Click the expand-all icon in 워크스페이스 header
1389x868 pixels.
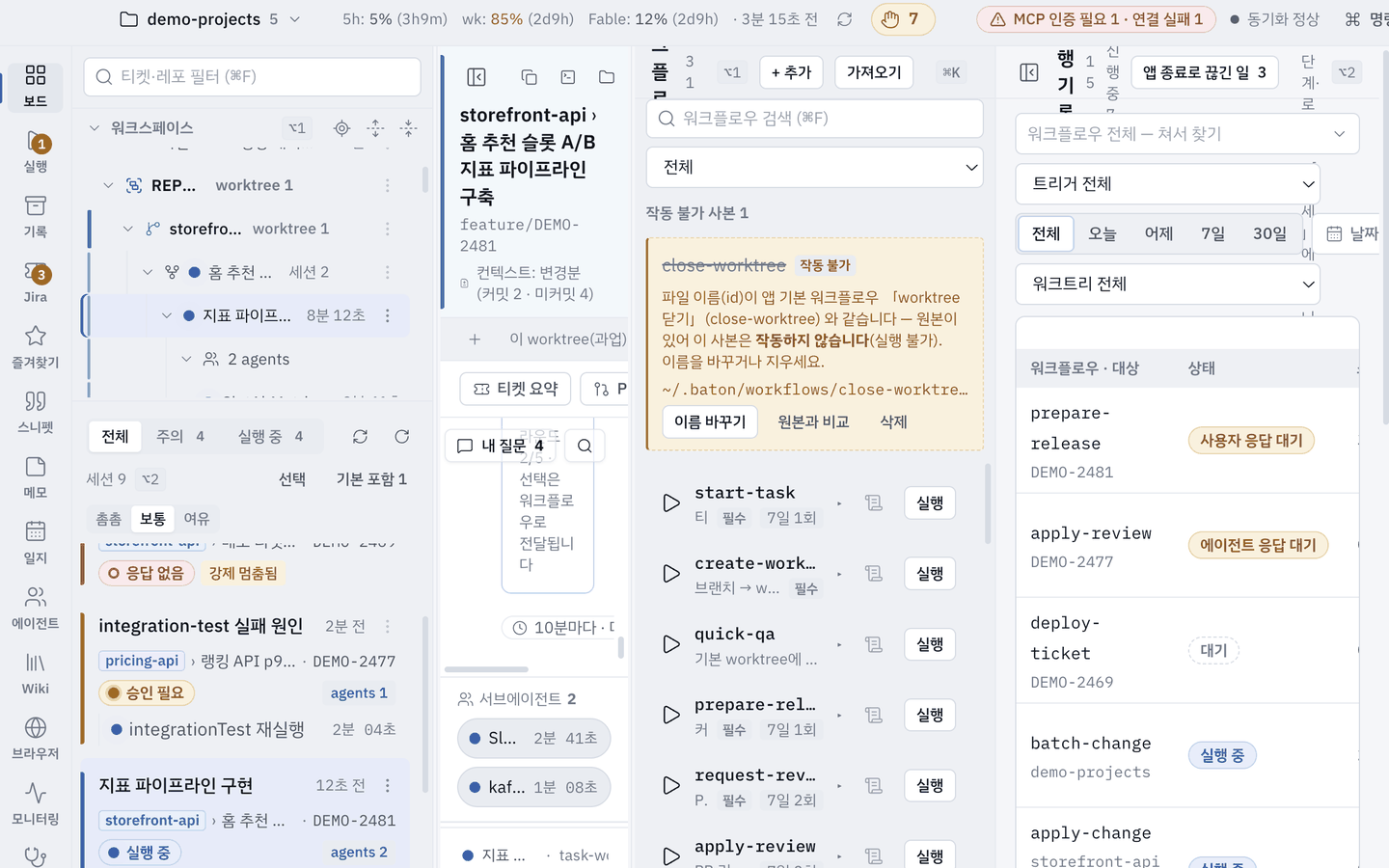375,128
